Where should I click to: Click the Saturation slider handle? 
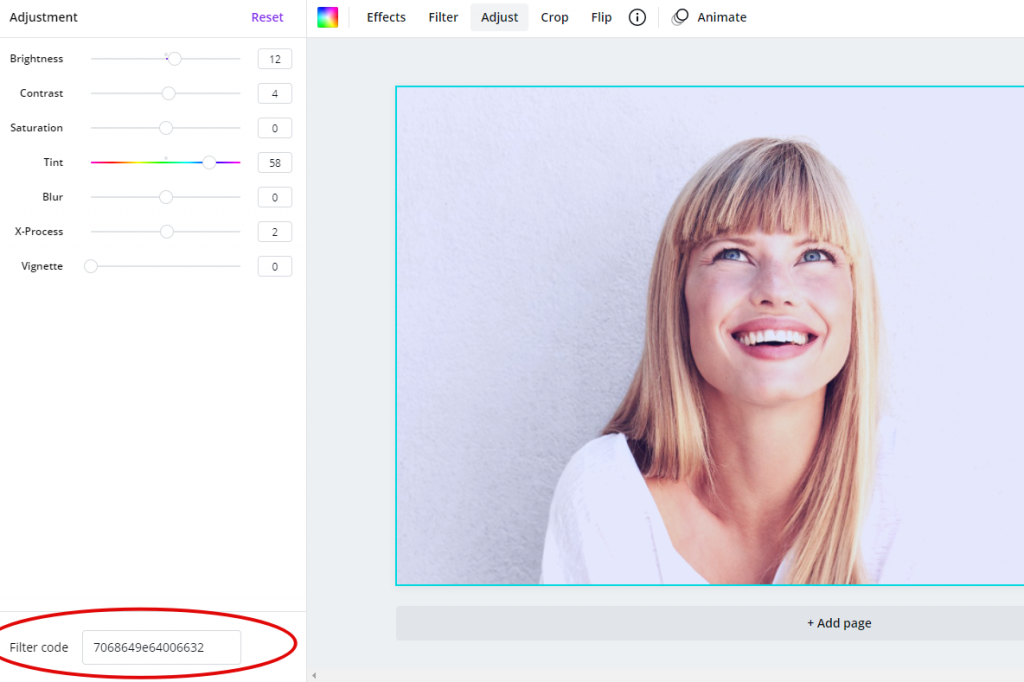click(x=166, y=128)
